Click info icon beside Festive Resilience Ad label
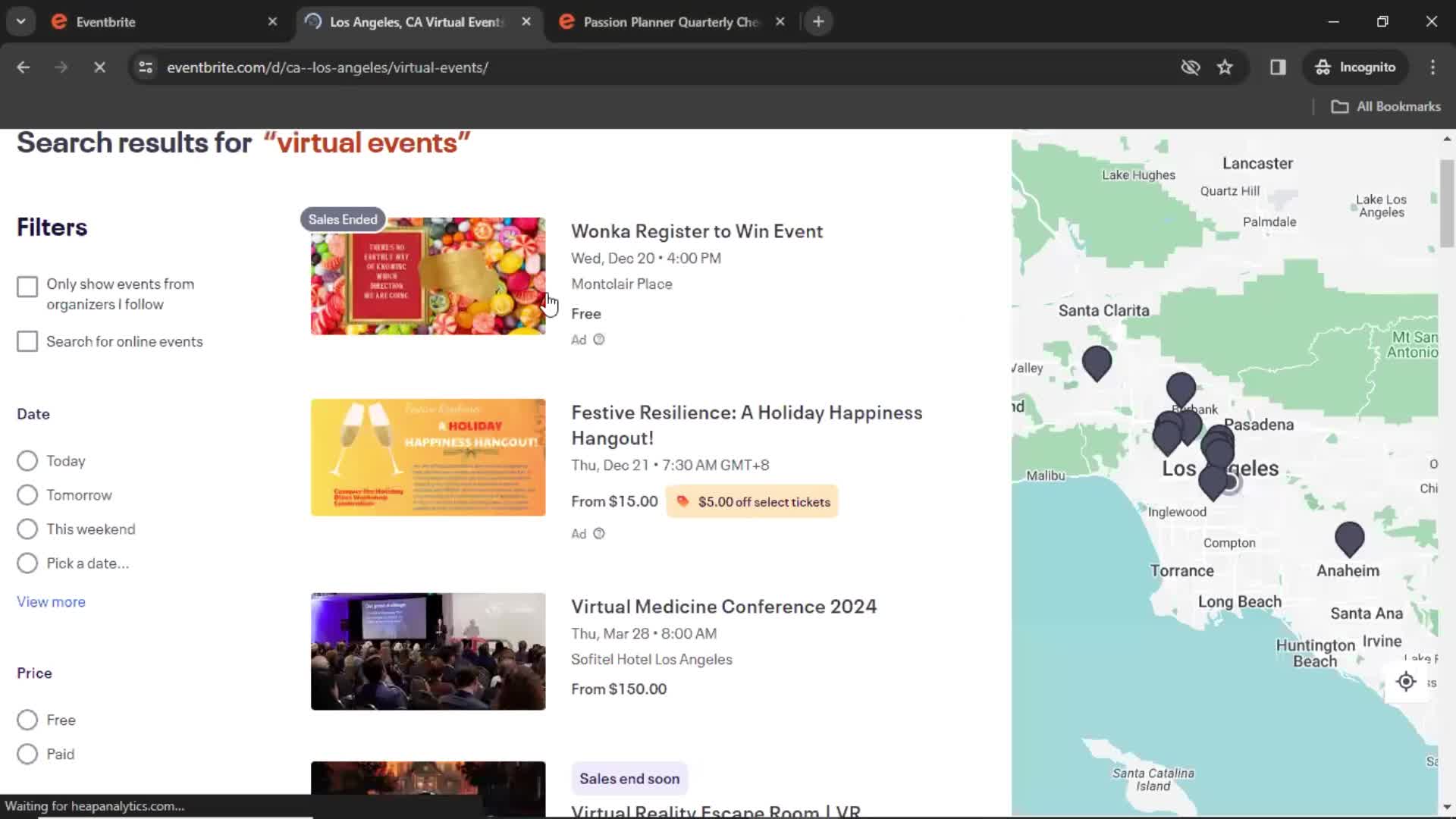Screen dimensions: 1456x819 pos(599,534)
